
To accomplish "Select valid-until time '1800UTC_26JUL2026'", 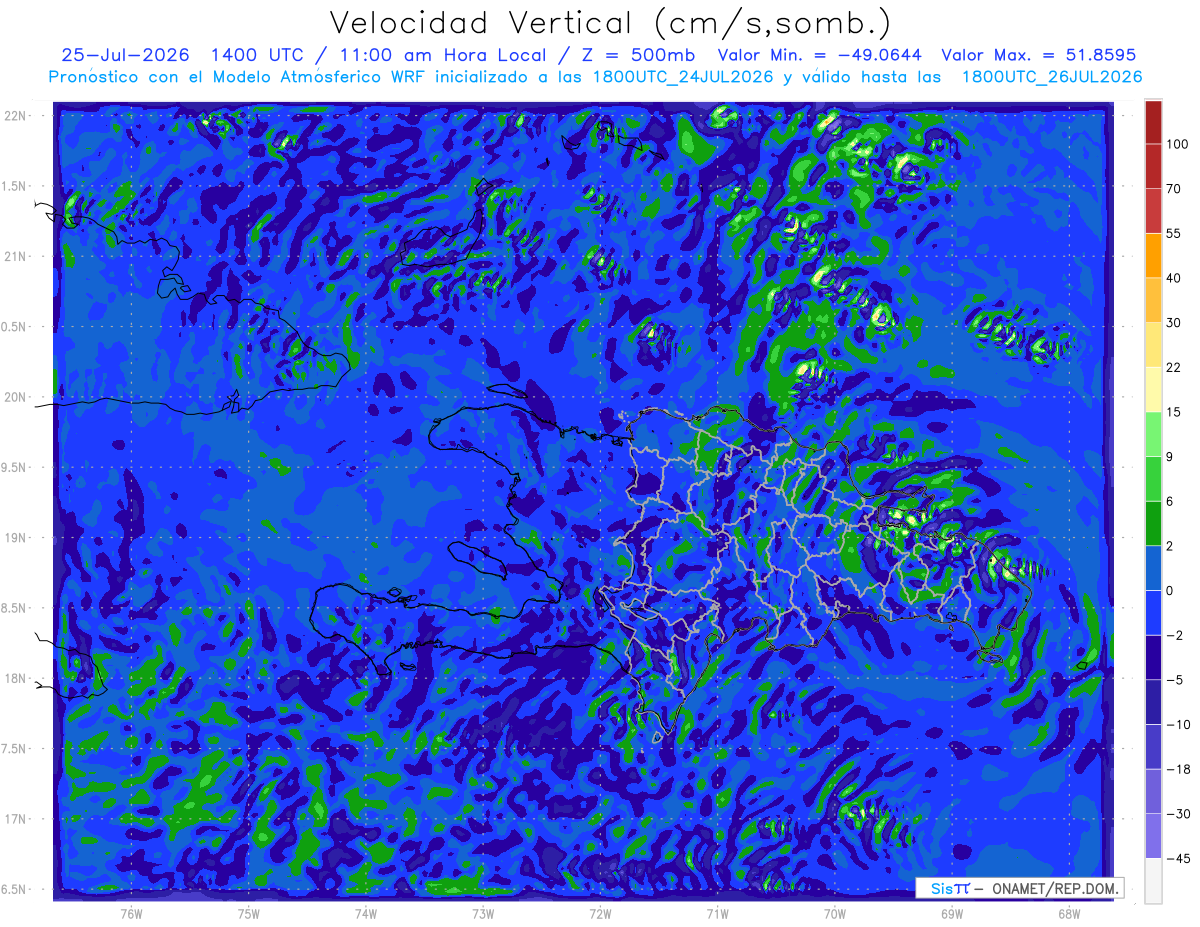I will click(1051, 76).
